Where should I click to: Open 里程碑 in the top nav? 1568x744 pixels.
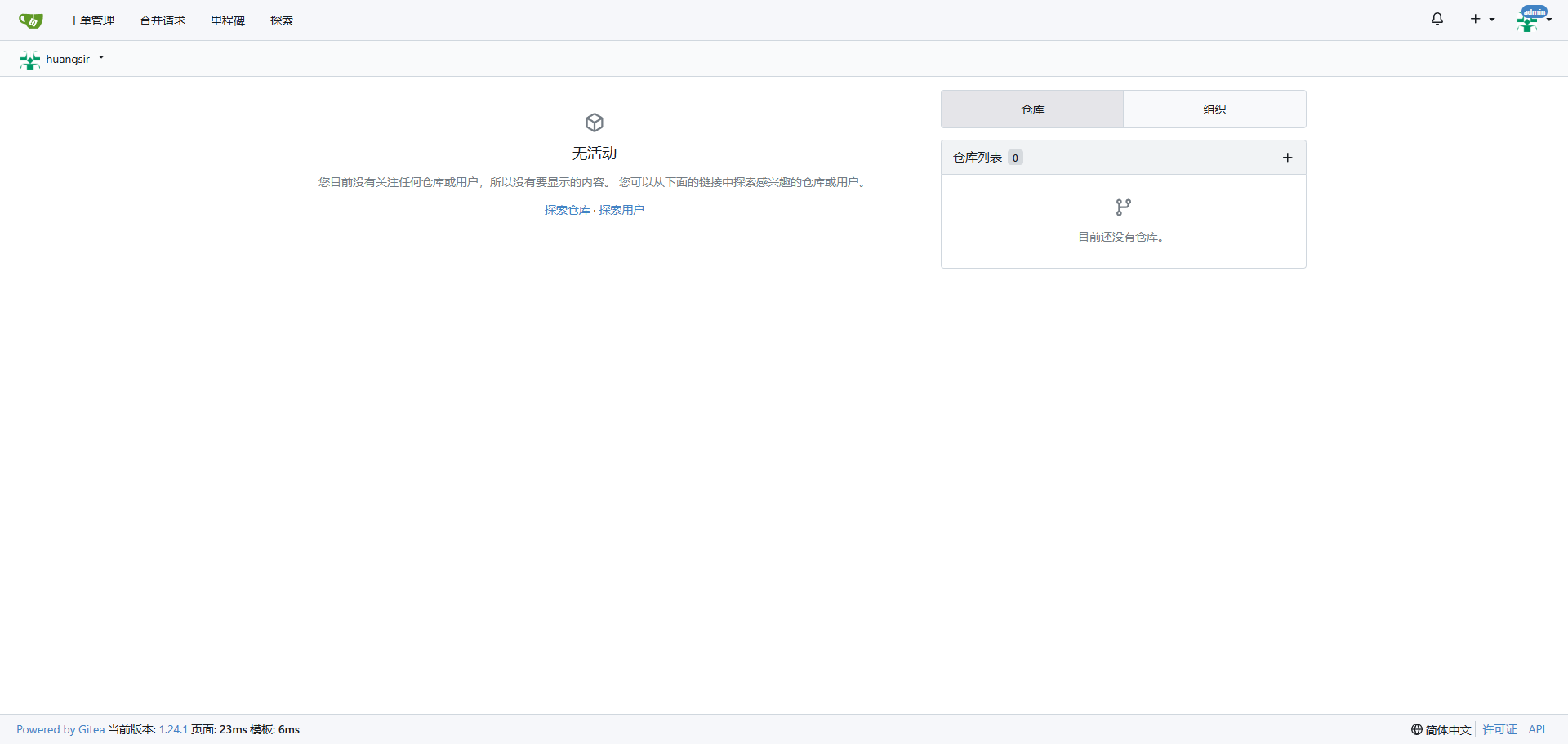(228, 20)
